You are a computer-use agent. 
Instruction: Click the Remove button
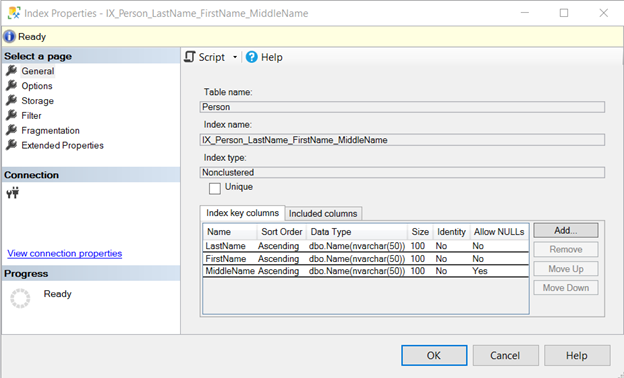point(566,249)
